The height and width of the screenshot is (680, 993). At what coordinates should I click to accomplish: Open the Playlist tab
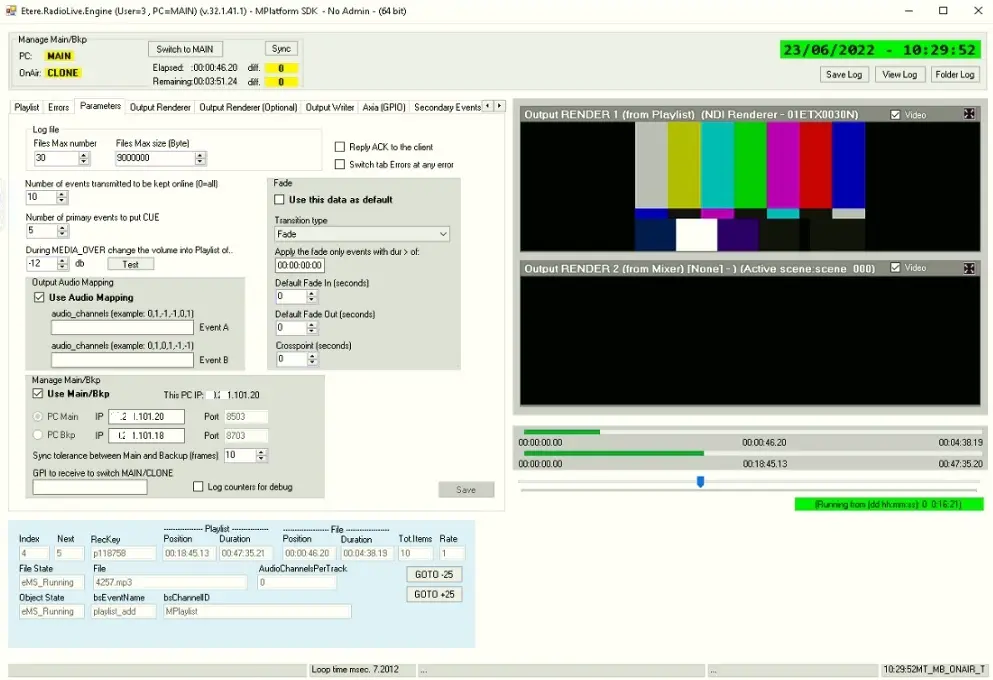[x=27, y=107]
